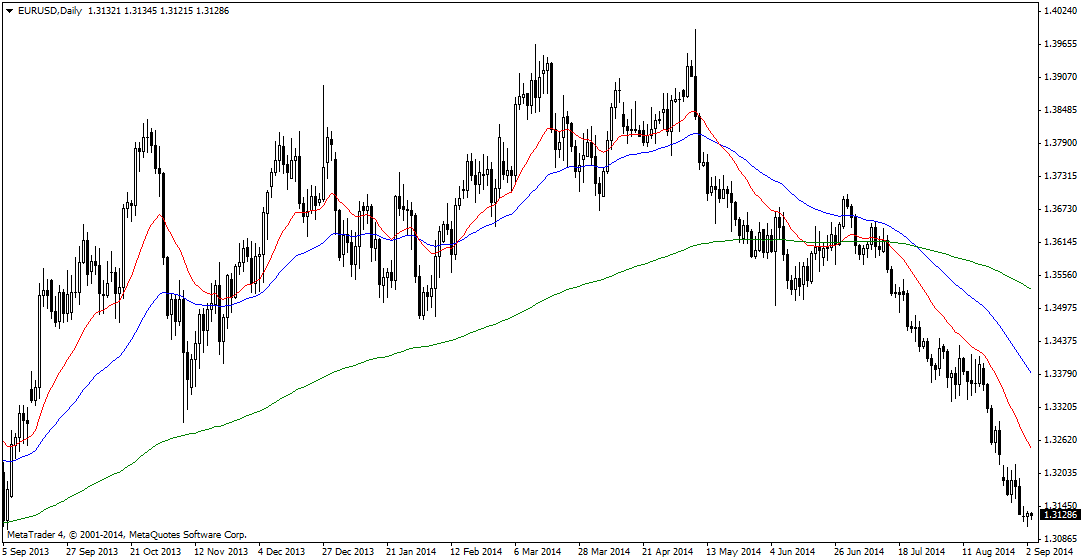The height and width of the screenshot is (560, 1081).
Task: Select the 27 Dec 2013 date label
Action: tap(347, 551)
